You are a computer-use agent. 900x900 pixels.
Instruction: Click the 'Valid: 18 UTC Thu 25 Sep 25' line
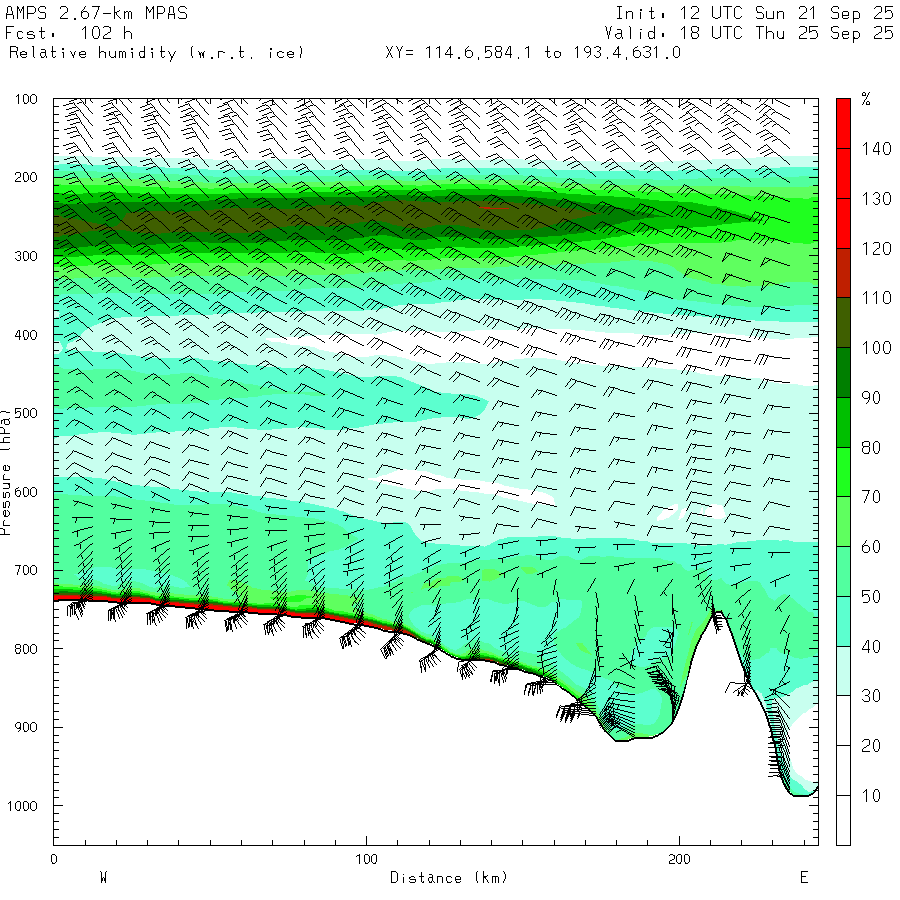click(x=748, y=33)
